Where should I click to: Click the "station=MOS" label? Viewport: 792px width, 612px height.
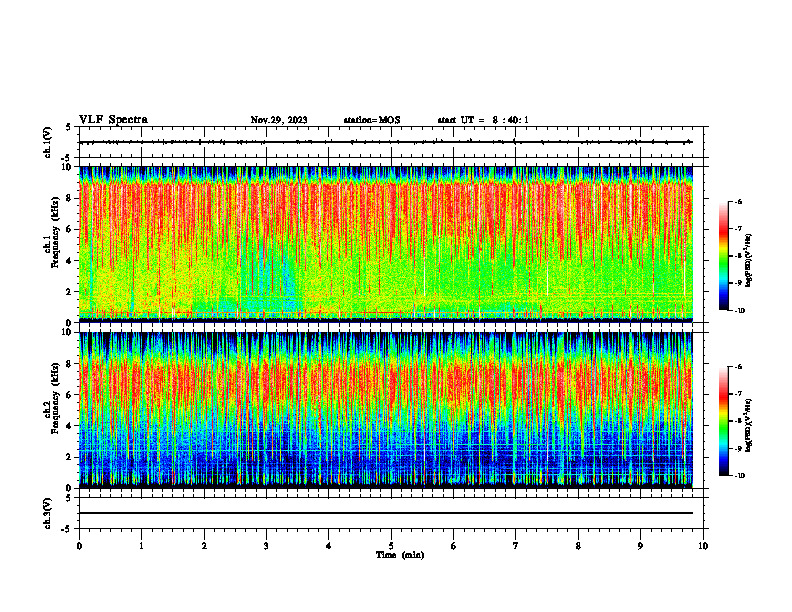coord(372,120)
